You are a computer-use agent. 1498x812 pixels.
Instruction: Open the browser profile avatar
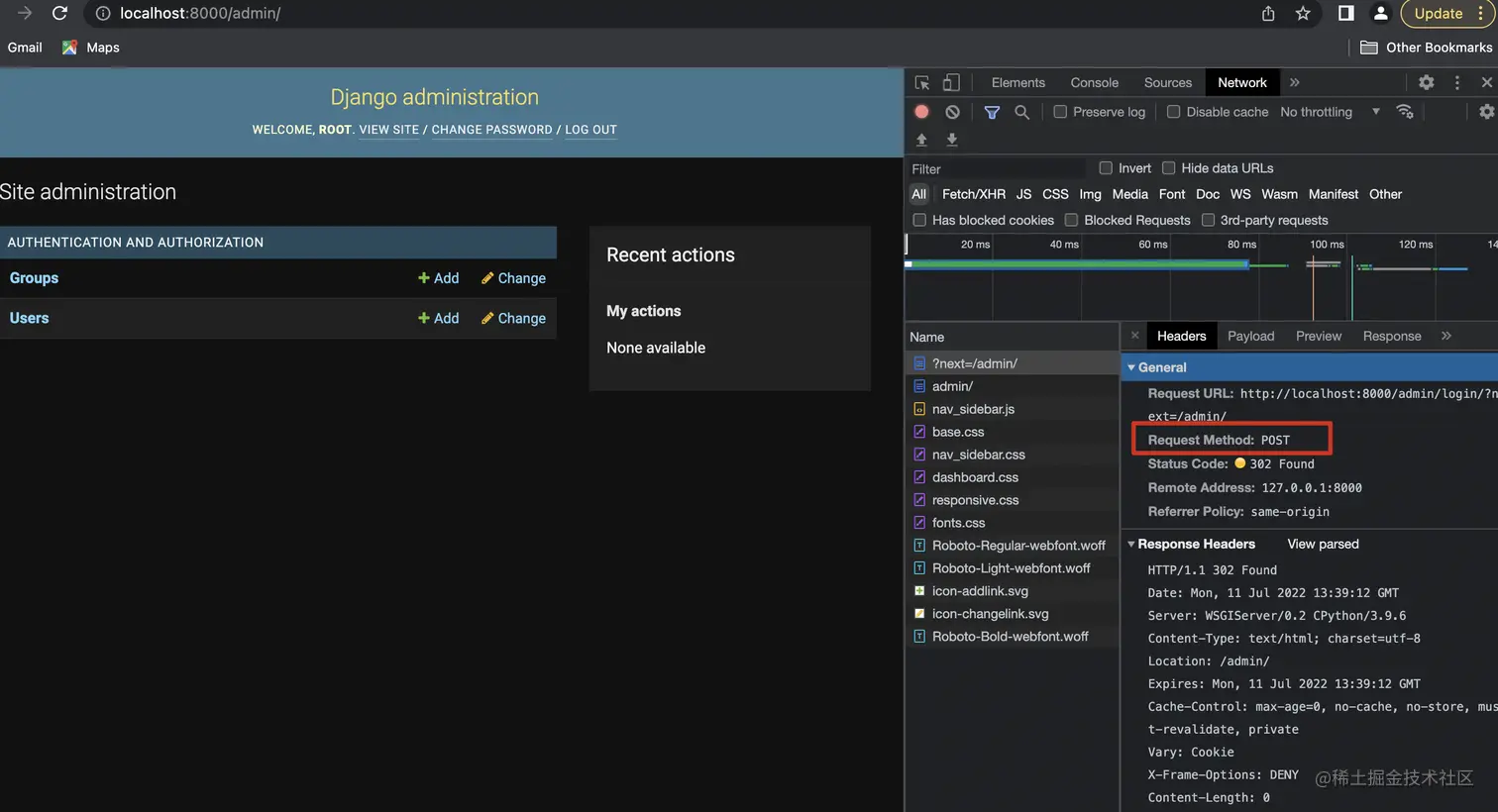click(1380, 13)
